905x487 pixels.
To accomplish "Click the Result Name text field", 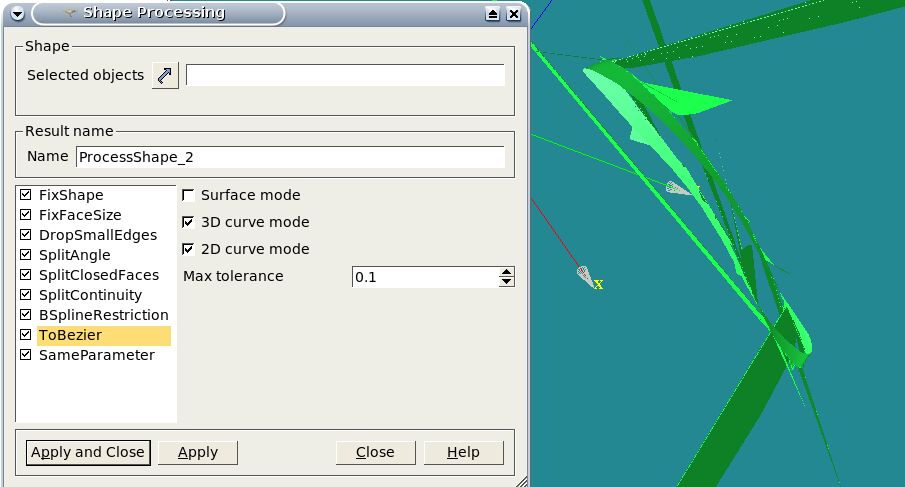I will click(x=290, y=157).
